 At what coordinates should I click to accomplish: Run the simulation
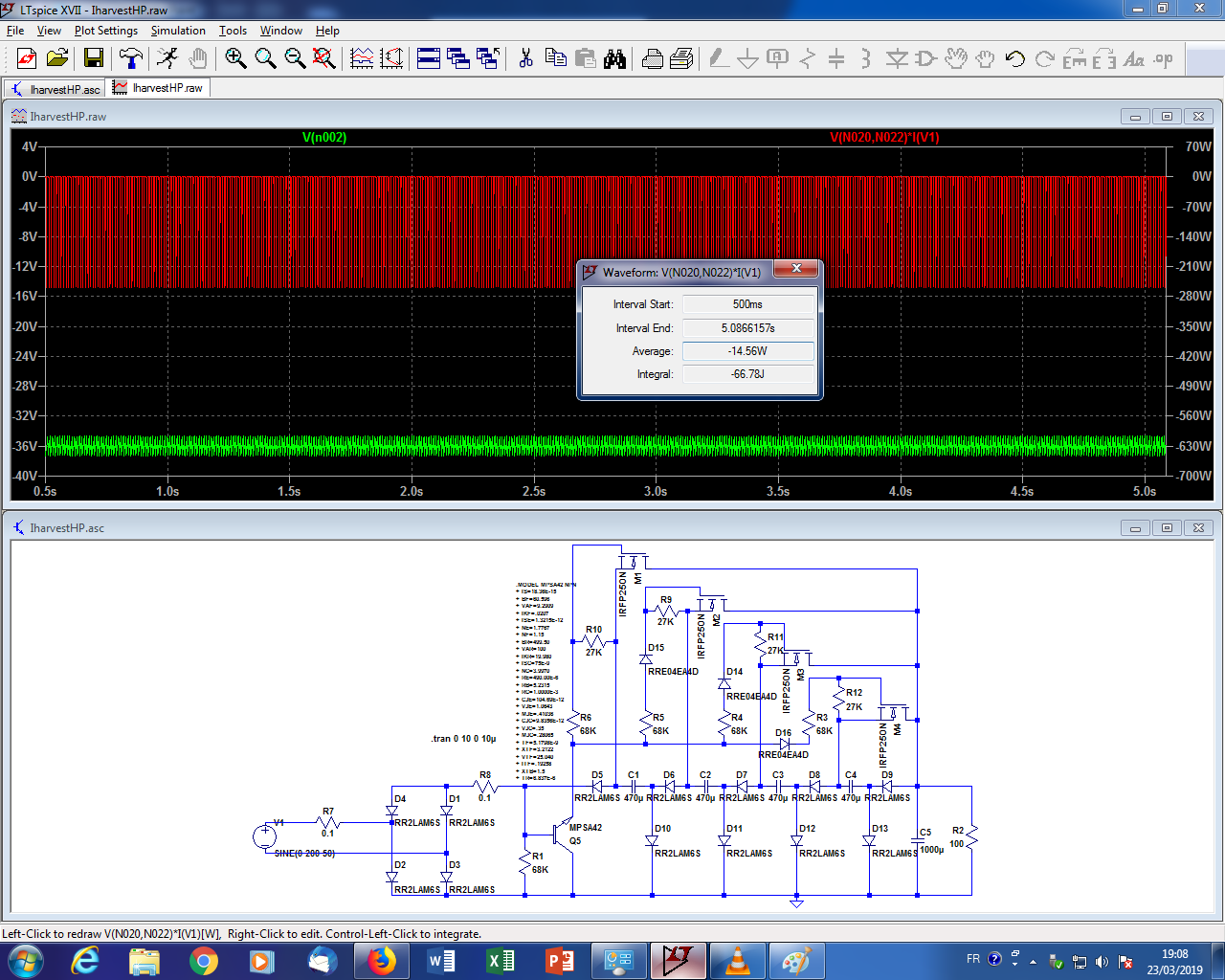click(167, 59)
